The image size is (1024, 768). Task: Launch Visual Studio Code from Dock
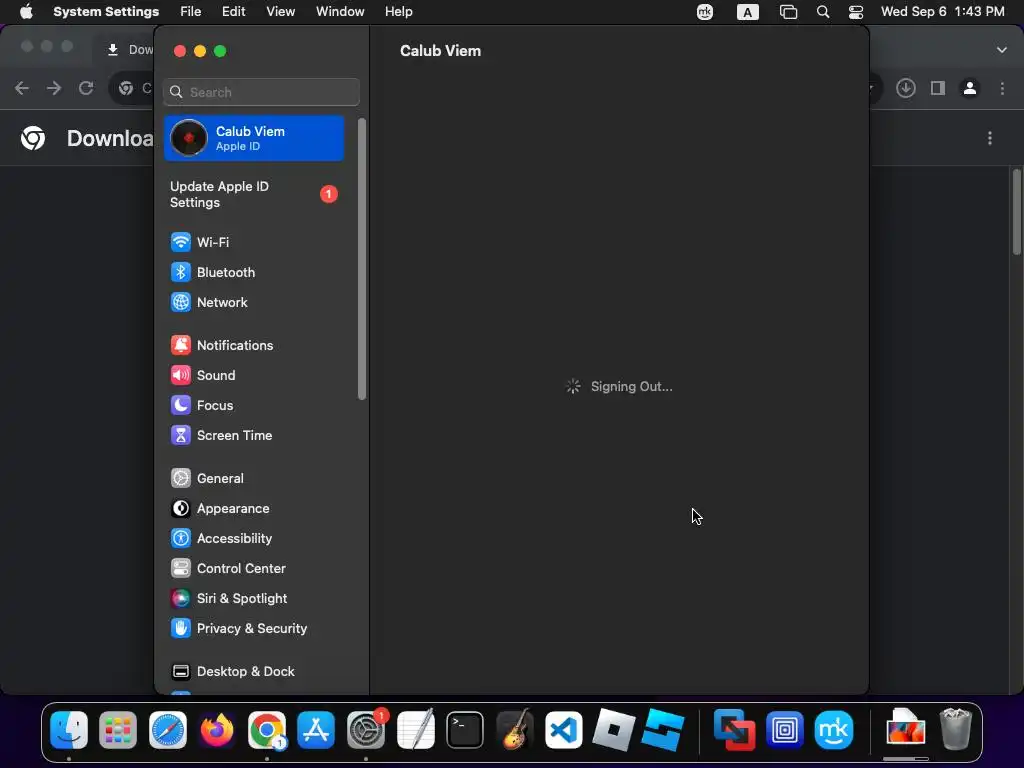coord(564,729)
